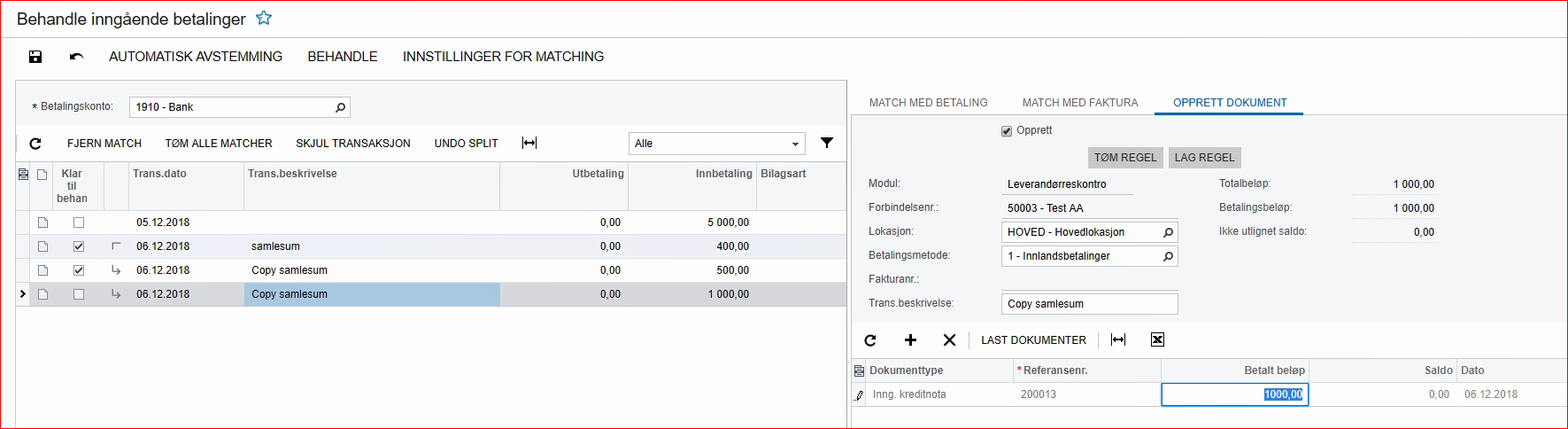
Task: Switch to the Match med faktura tab
Action: coord(1080,103)
